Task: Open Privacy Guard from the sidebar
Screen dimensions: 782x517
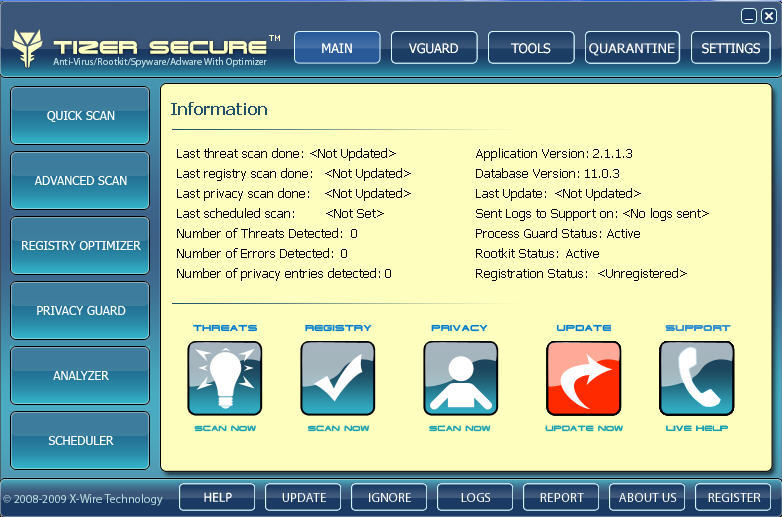Action: click(80, 311)
